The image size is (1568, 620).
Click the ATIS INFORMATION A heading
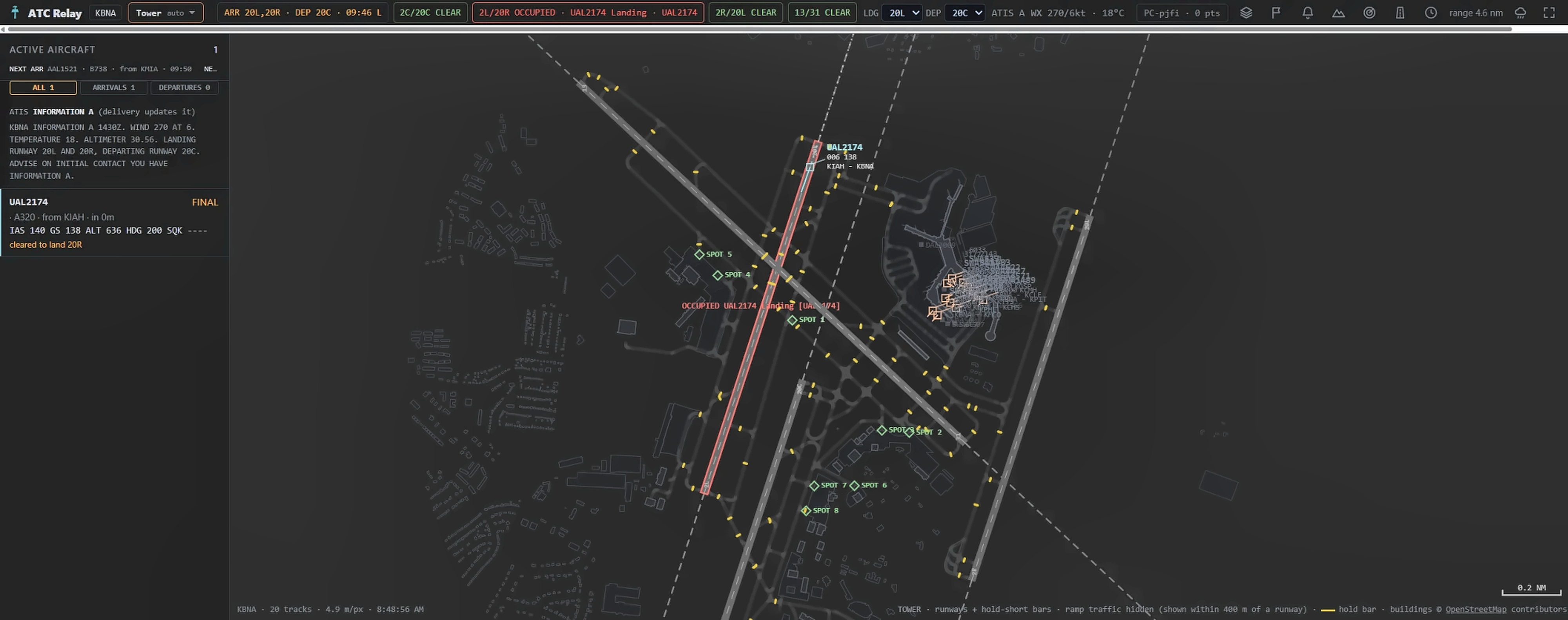[x=102, y=111]
